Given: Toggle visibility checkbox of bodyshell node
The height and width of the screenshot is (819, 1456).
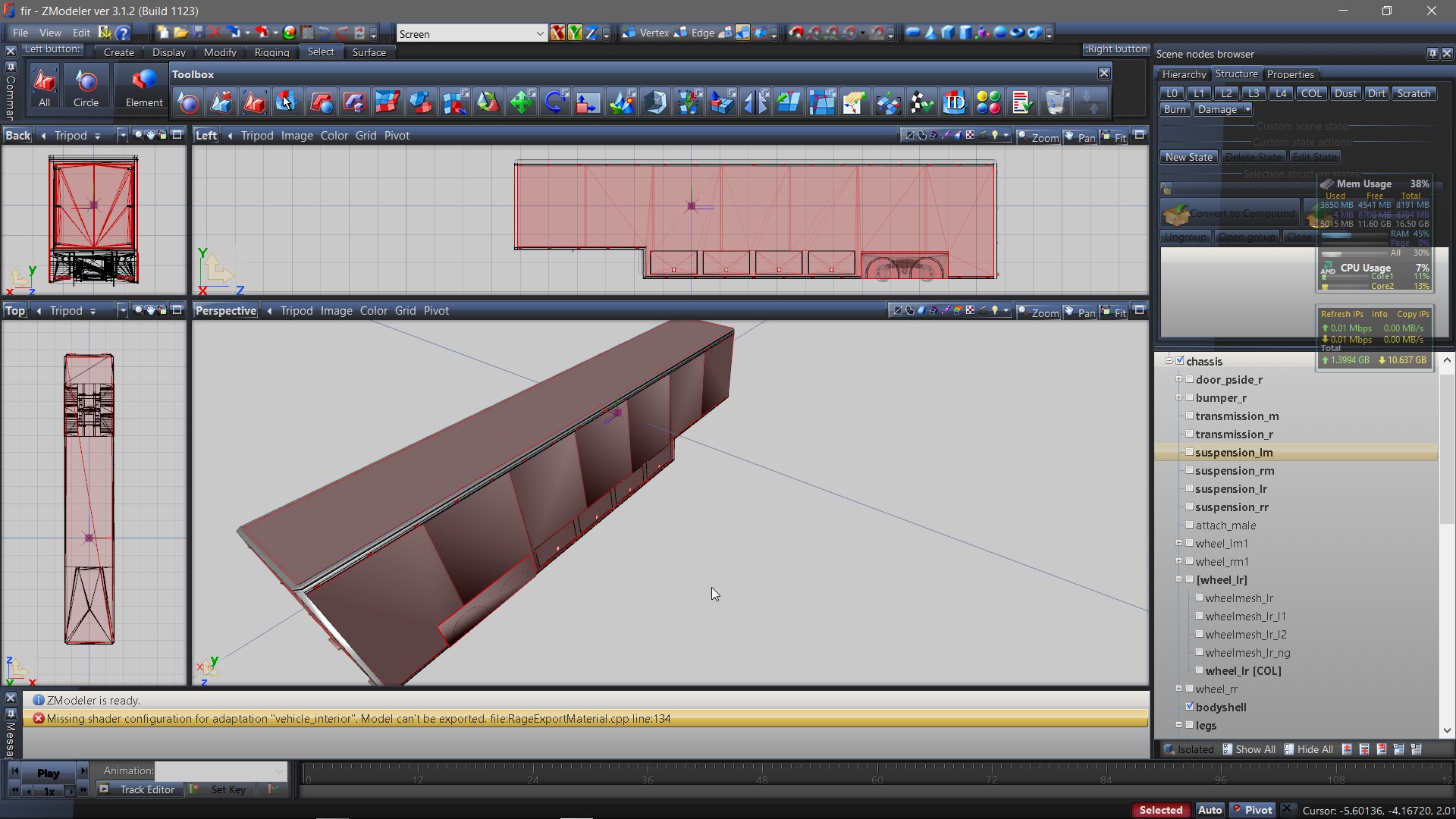Looking at the screenshot, I should (x=1189, y=707).
